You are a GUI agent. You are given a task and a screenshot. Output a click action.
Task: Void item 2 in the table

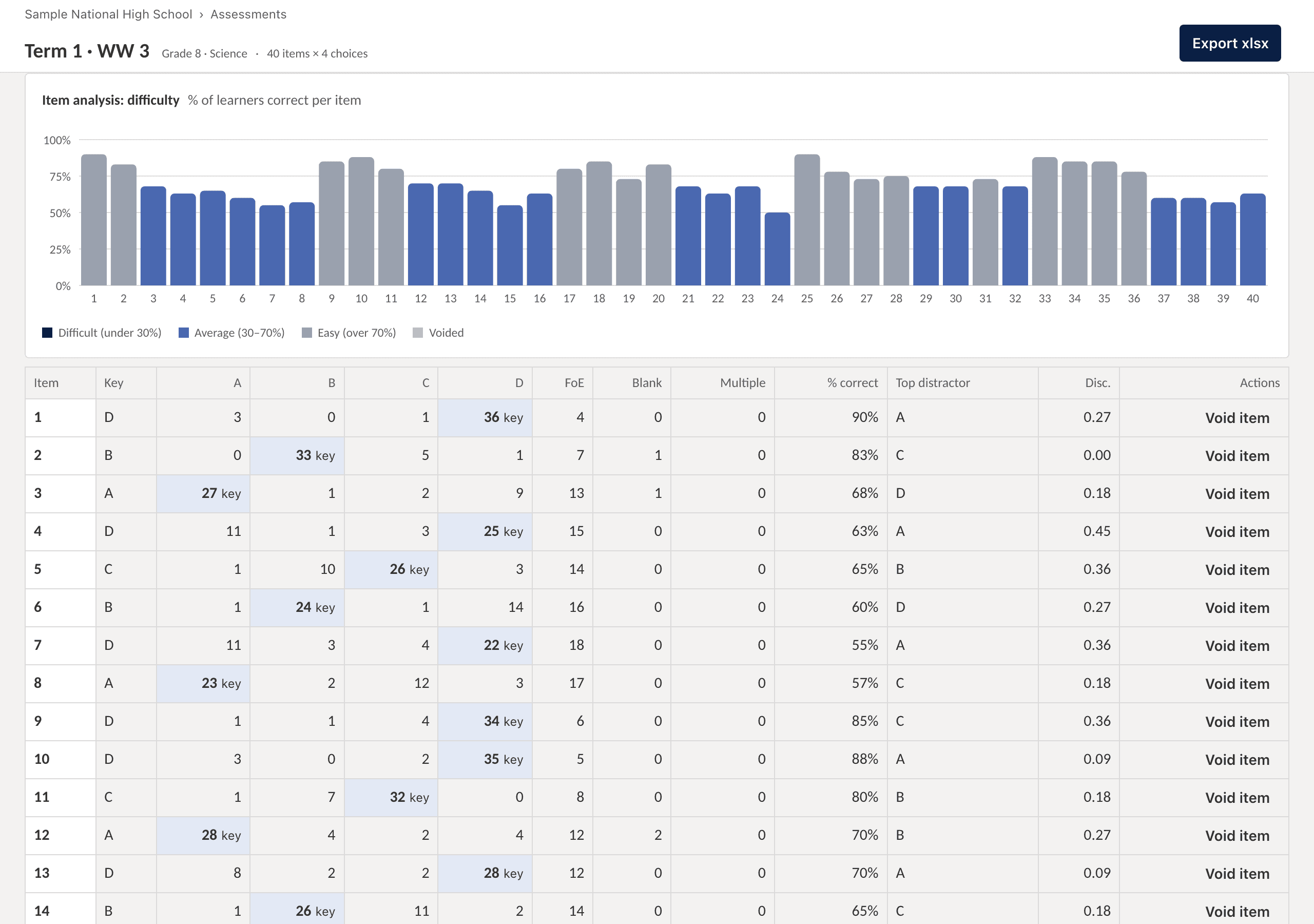pyautogui.click(x=1236, y=456)
